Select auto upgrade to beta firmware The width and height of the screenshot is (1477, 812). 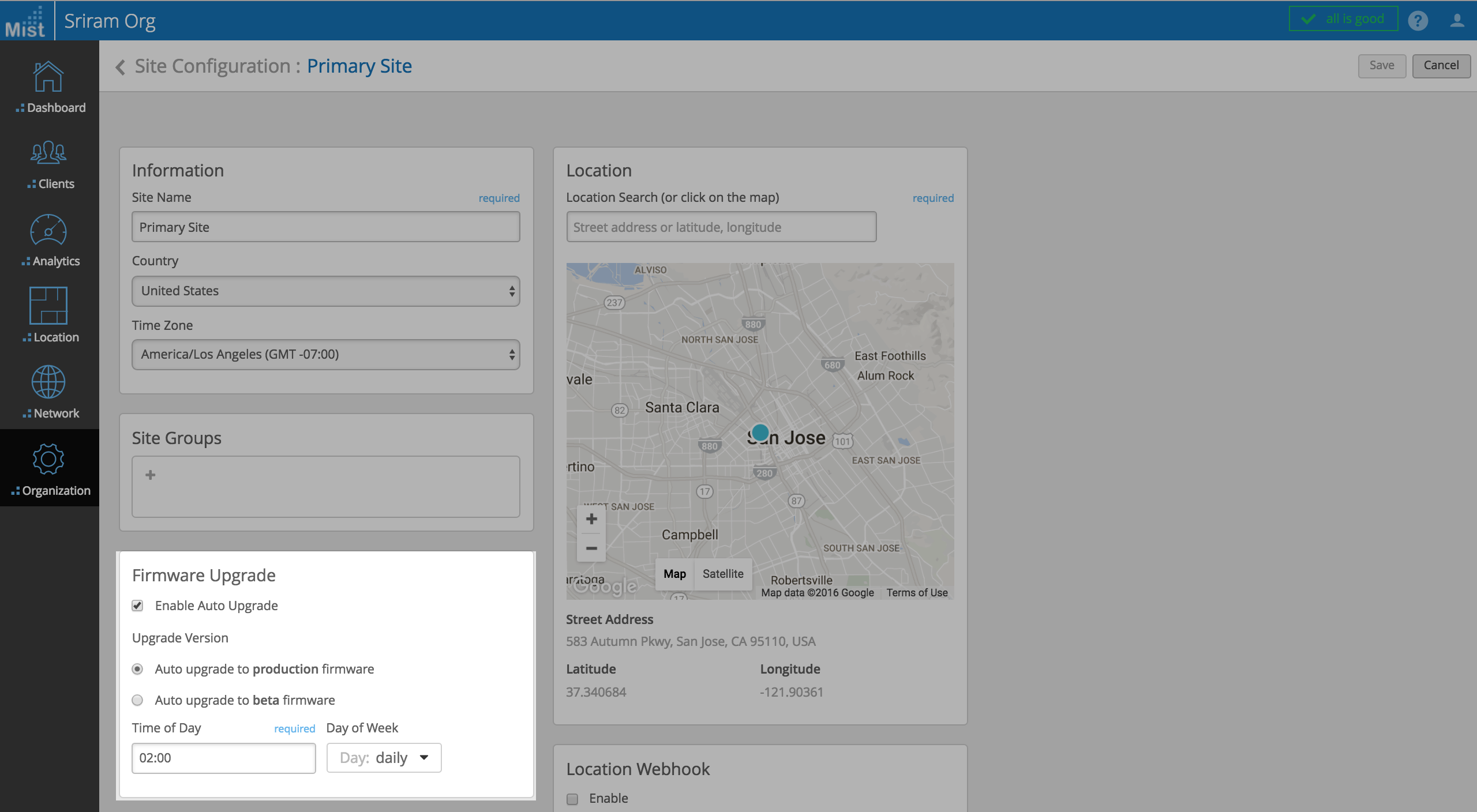coord(137,700)
